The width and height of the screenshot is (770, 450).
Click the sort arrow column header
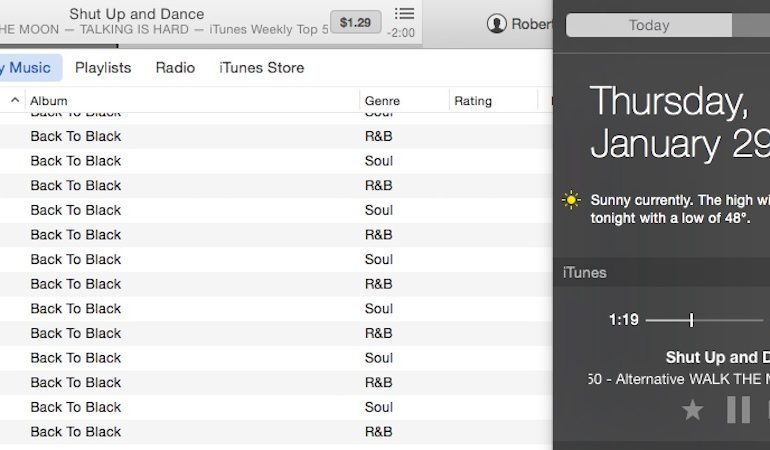coord(14,101)
